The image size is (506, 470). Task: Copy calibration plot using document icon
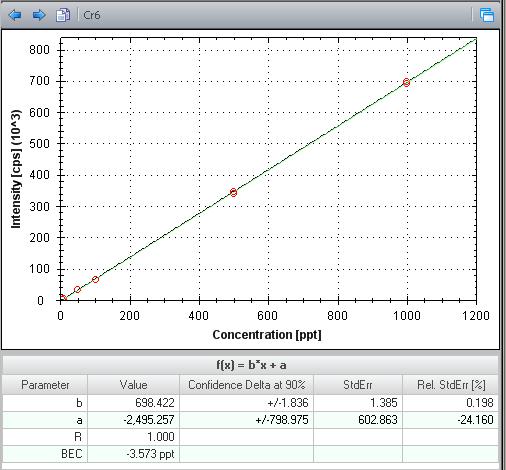[63, 15]
